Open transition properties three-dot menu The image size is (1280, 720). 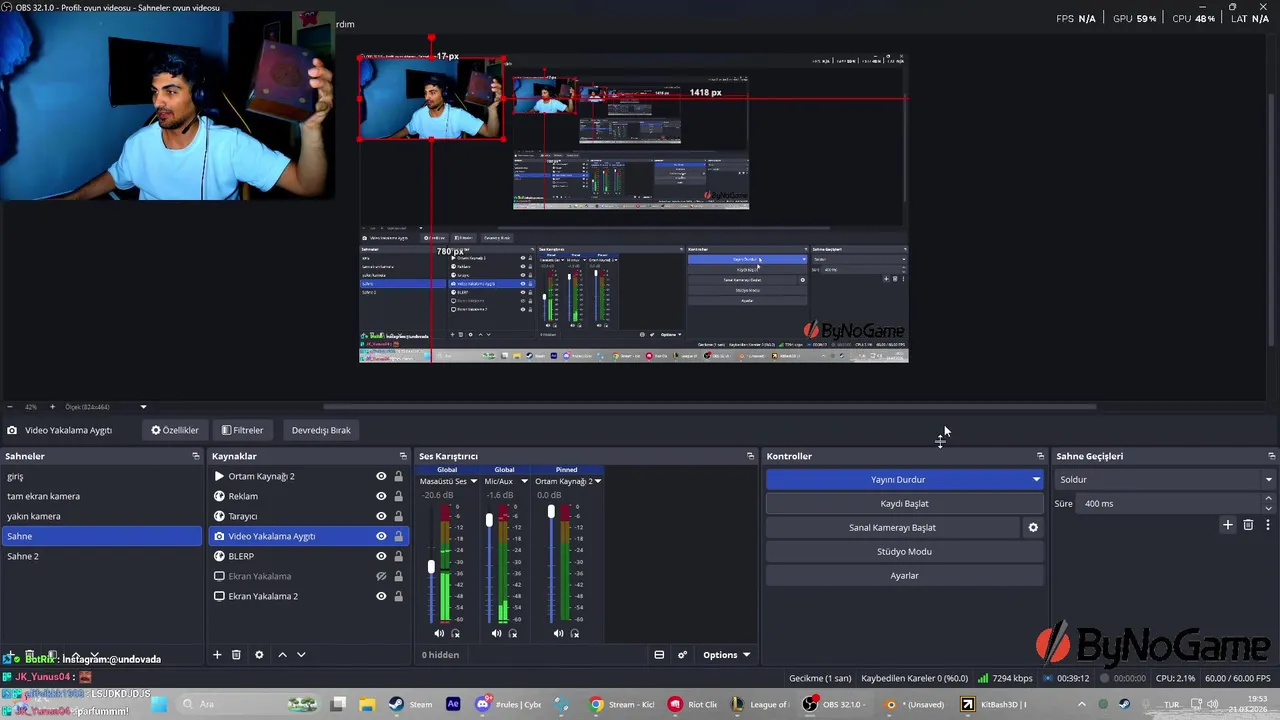(1267, 525)
